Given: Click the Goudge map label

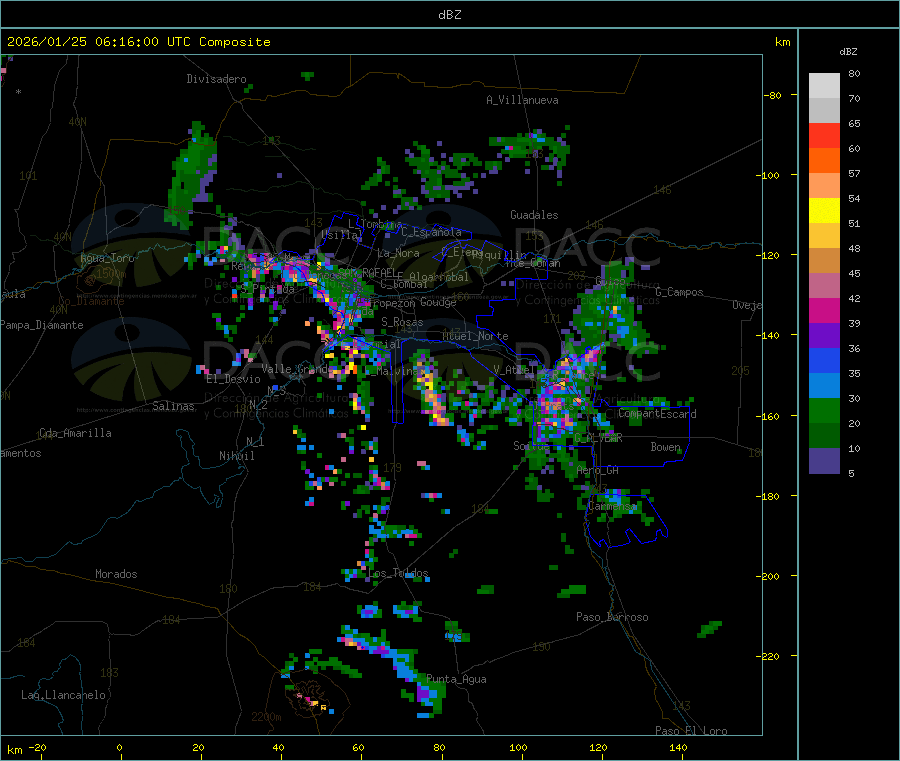Looking at the screenshot, I should click(438, 302).
